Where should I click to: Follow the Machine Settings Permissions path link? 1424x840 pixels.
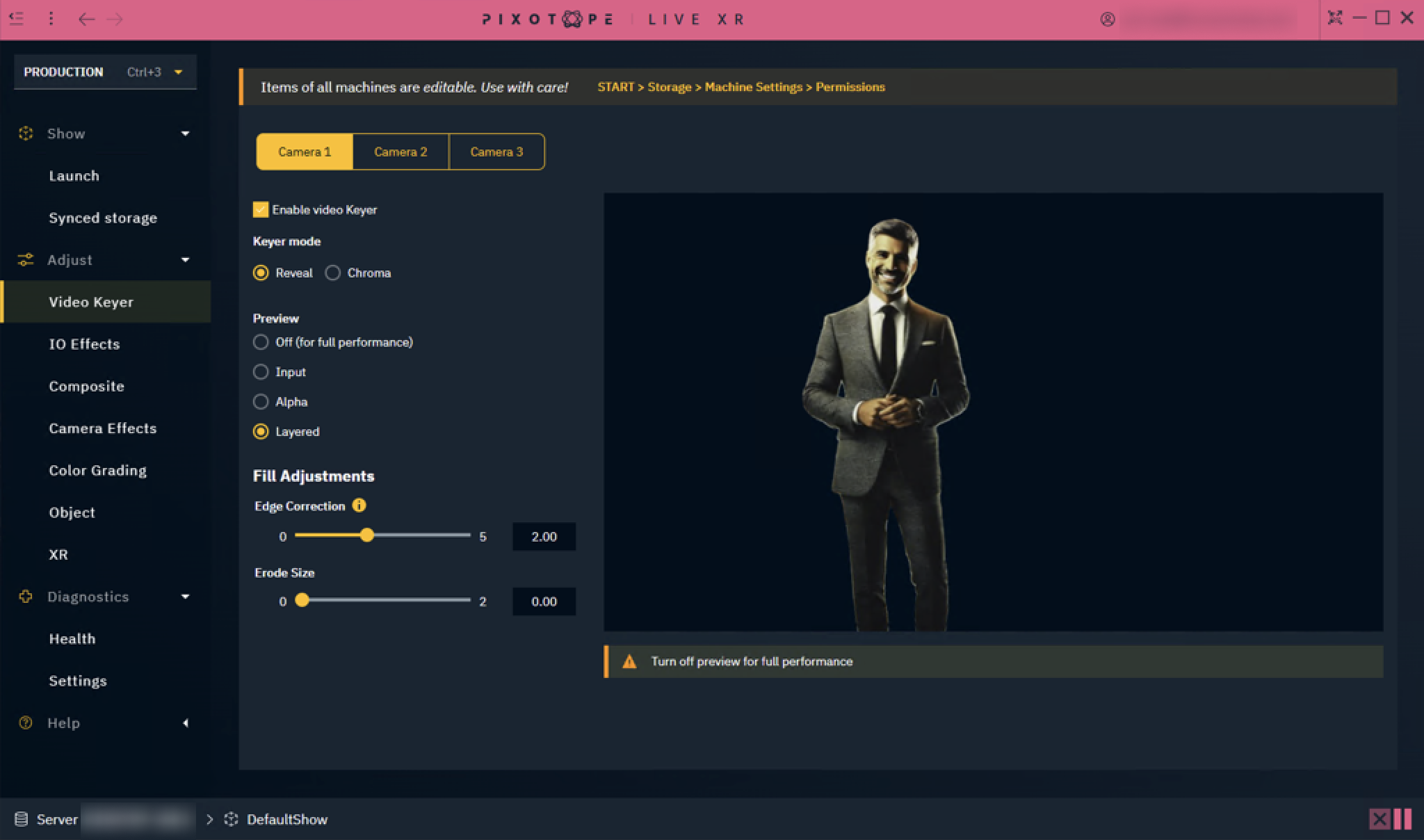741,87
